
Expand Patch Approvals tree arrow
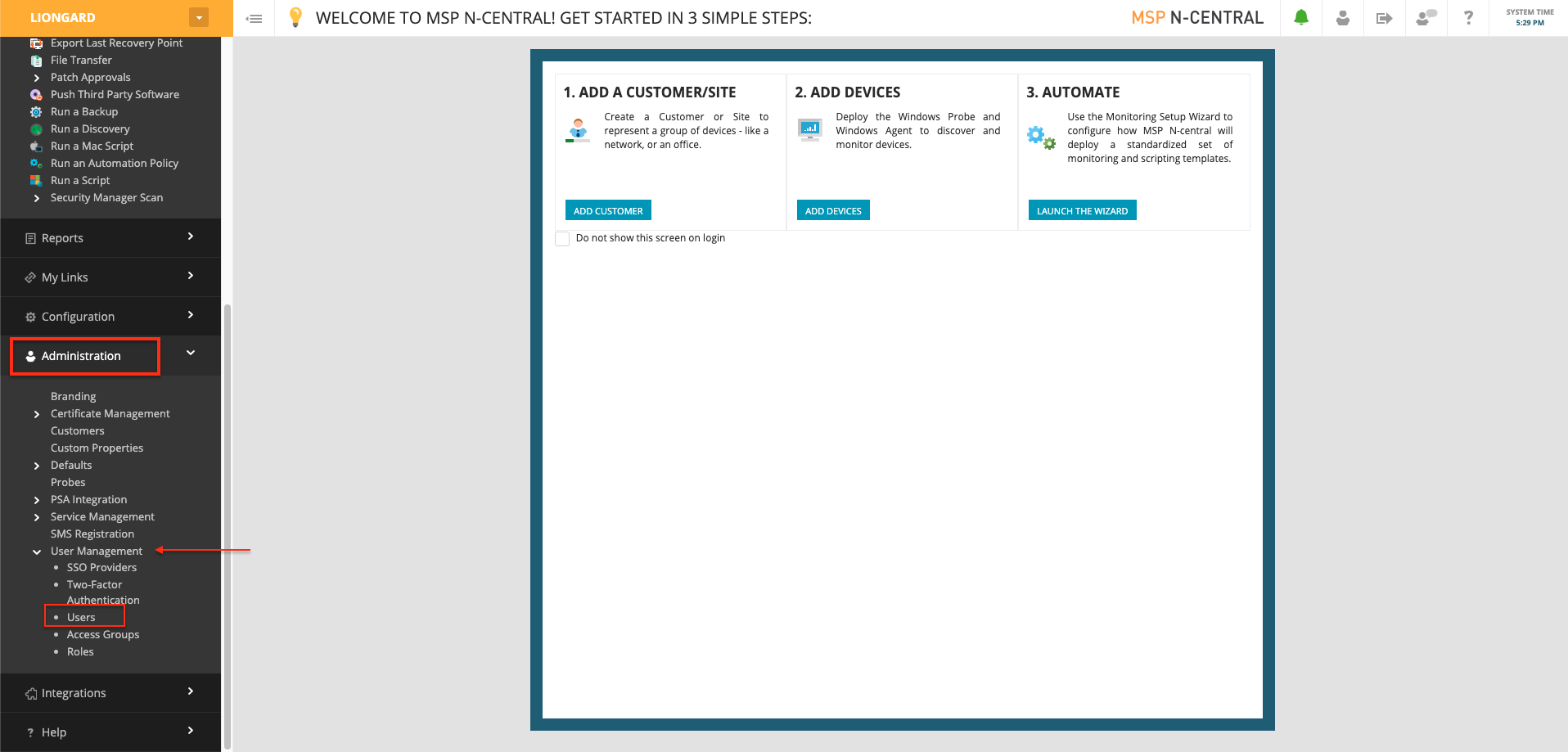point(37,79)
